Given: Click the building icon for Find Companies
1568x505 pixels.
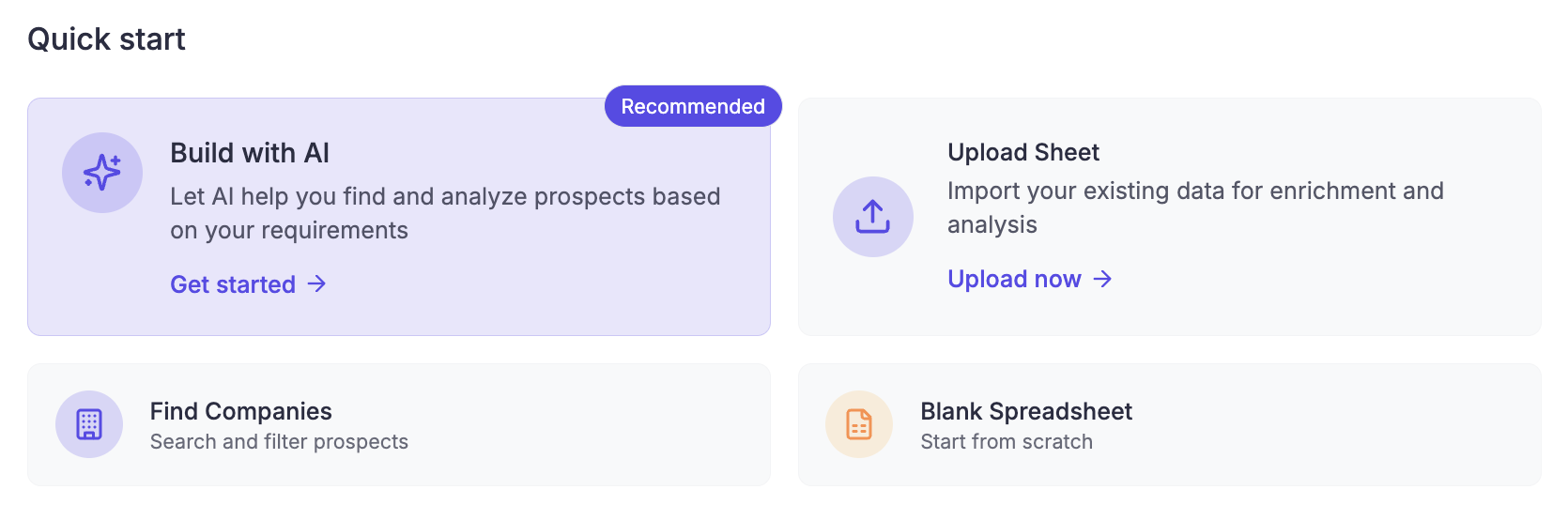Looking at the screenshot, I should tap(89, 424).
